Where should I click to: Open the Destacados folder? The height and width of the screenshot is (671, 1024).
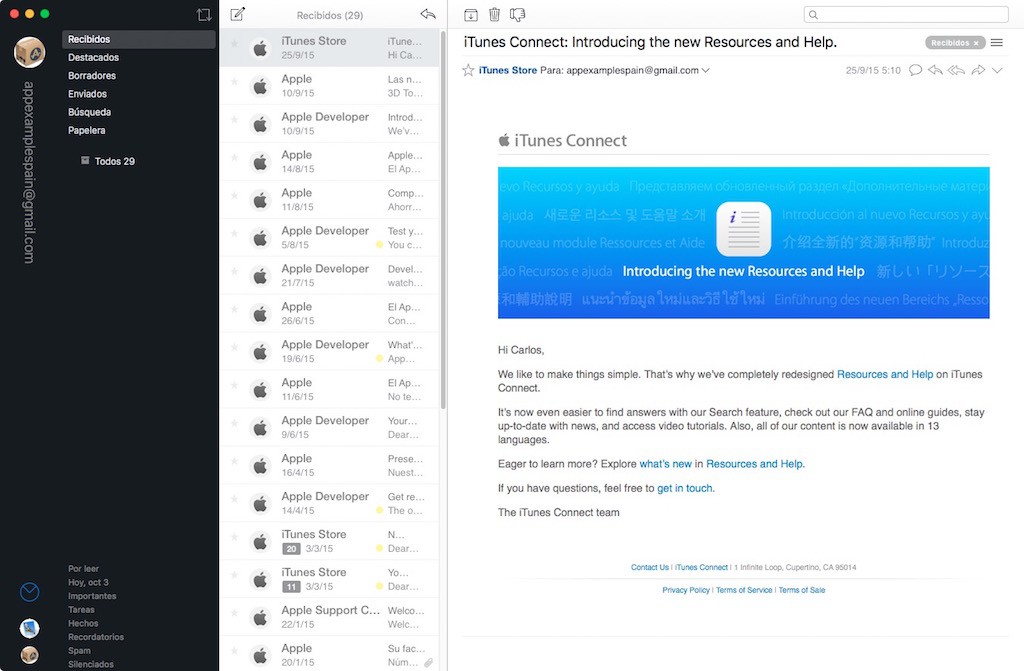coord(93,57)
